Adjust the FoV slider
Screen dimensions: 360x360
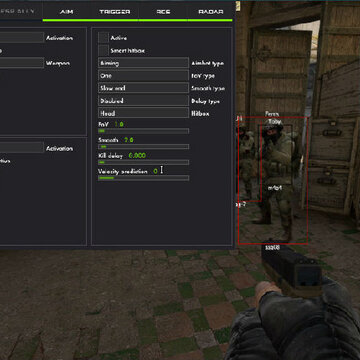click(143, 131)
